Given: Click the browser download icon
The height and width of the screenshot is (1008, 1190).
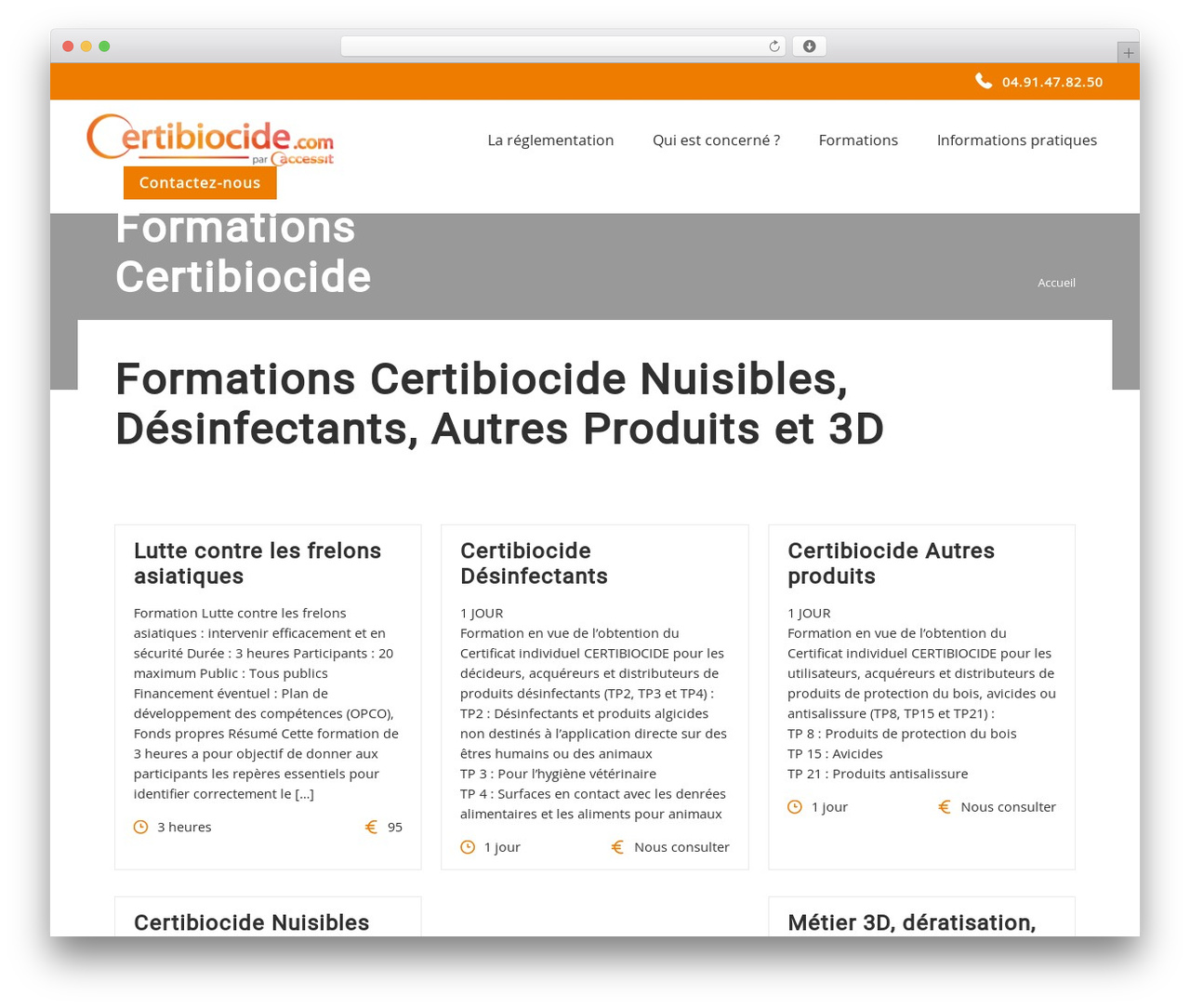Looking at the screenshot, I should point(809,46).
